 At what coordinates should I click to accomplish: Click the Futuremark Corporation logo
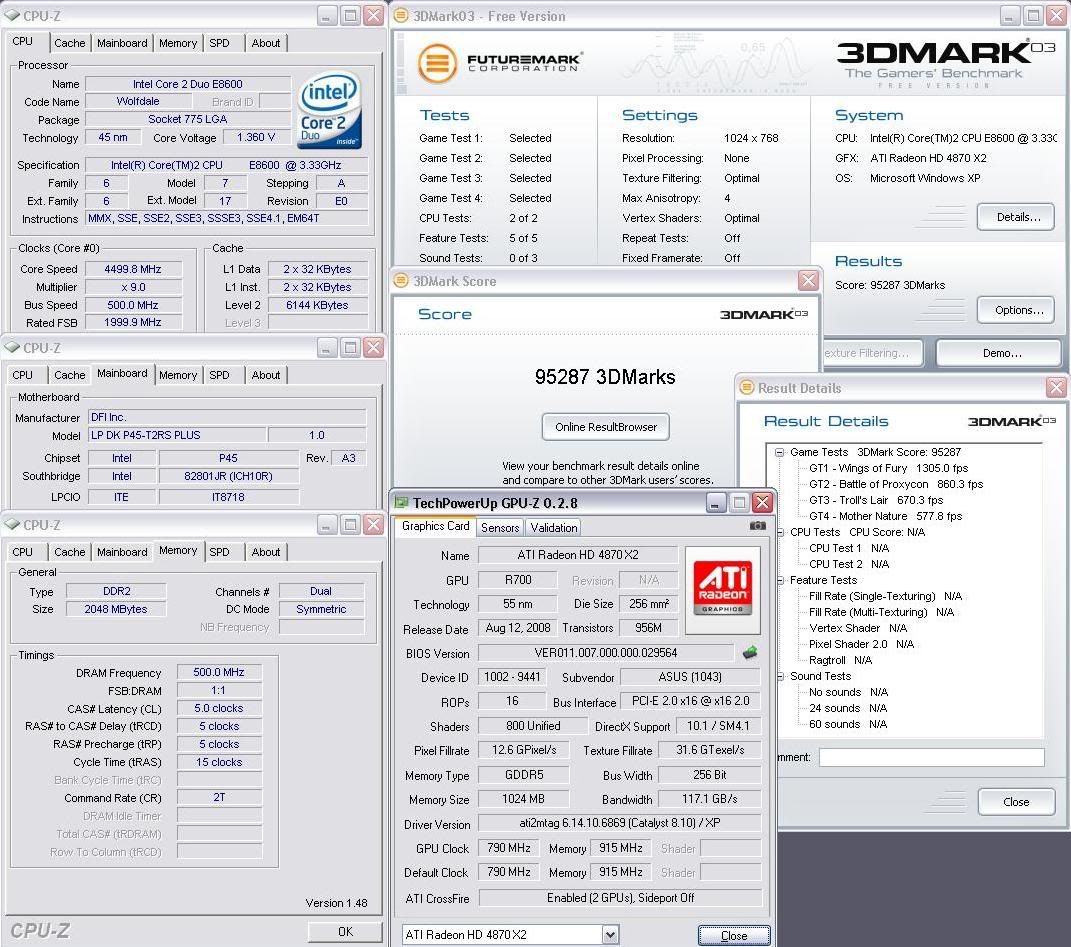pyautogui.click(x=499, y=63)
